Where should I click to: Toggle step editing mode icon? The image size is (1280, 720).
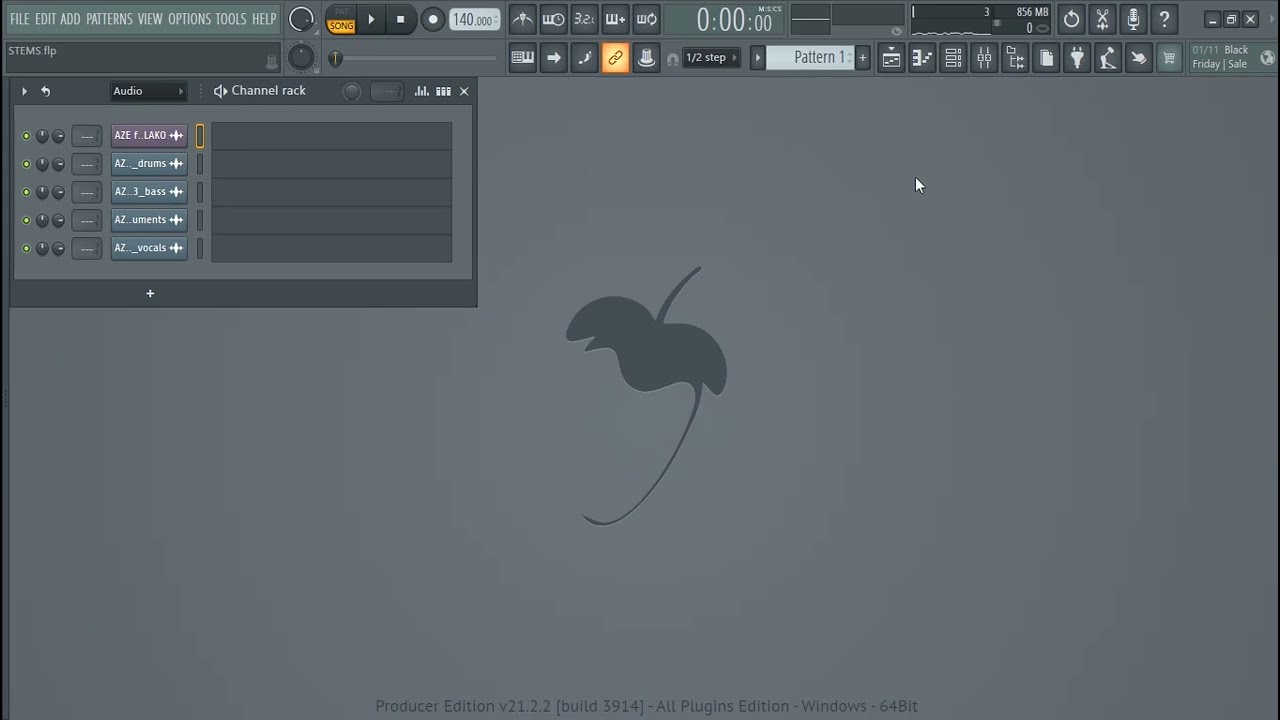pos(584,58)
